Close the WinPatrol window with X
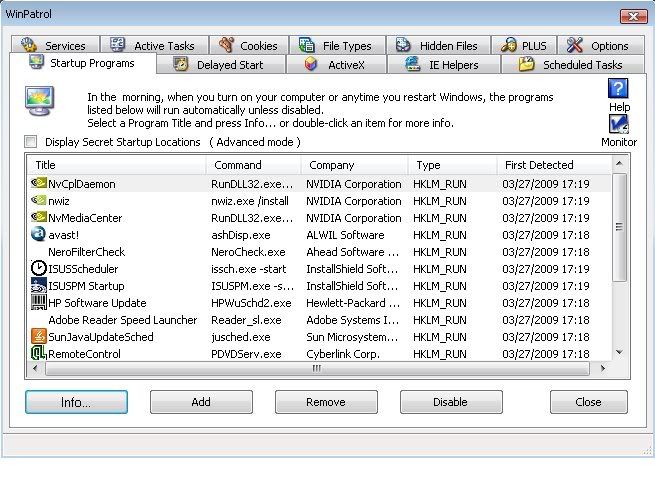 point(633,16)
